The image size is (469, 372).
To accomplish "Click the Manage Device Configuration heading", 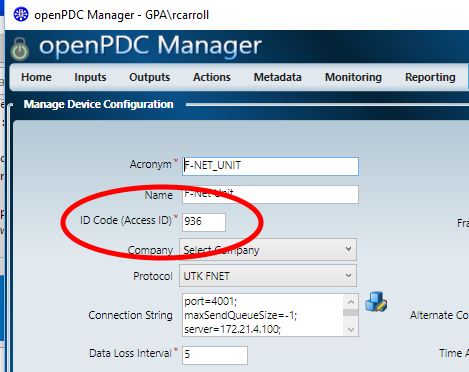I will [x=98, y=104].
